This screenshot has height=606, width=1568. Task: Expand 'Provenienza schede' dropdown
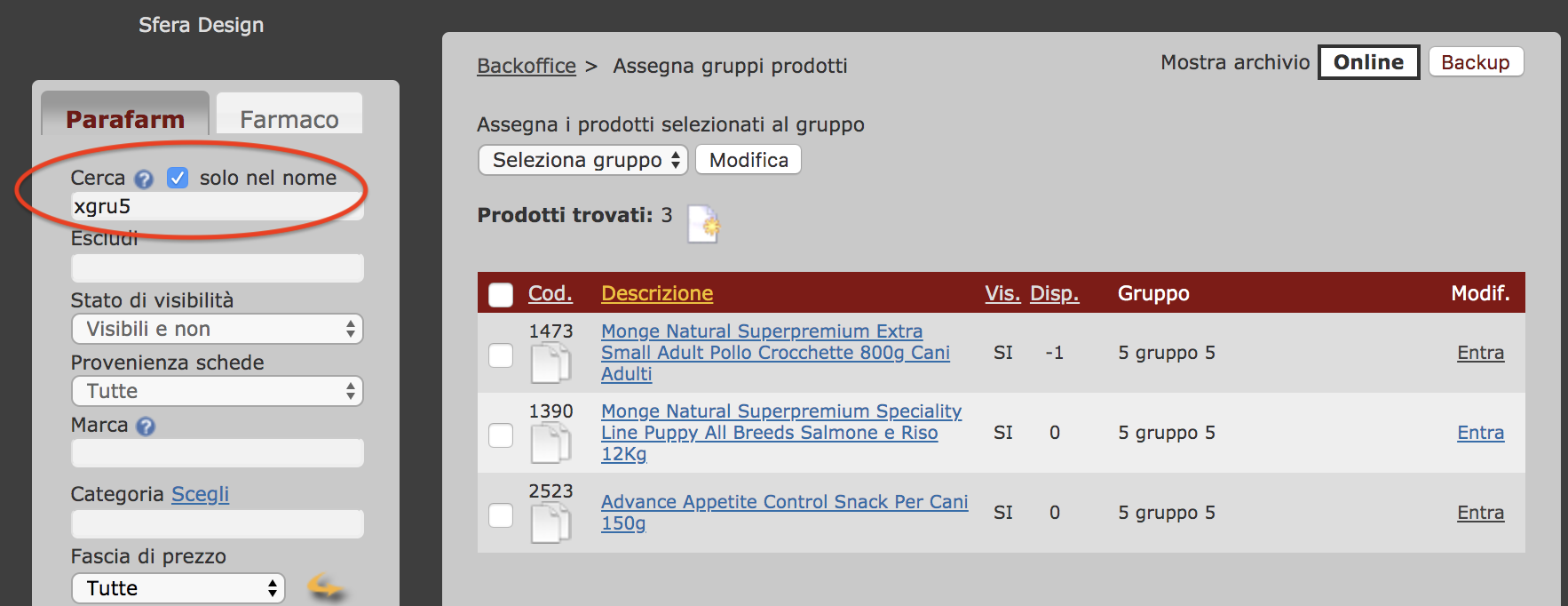218,391
